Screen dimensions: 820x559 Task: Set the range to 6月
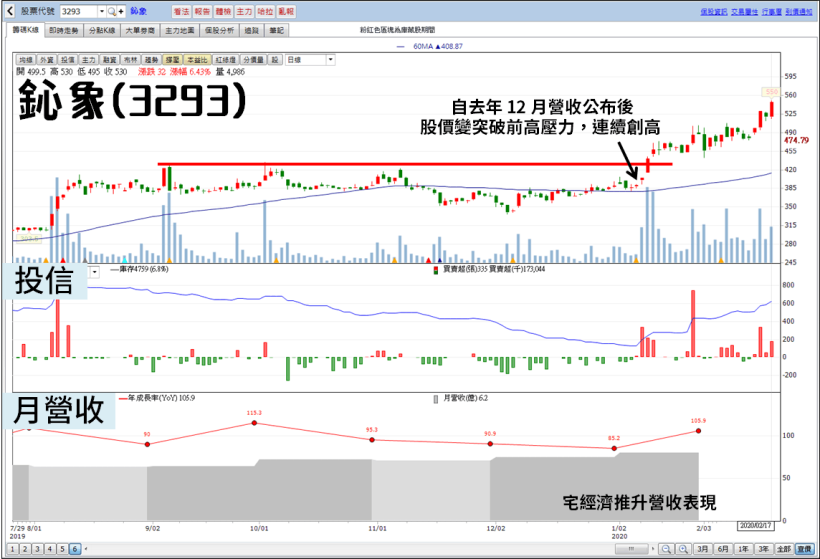[723, 549]
